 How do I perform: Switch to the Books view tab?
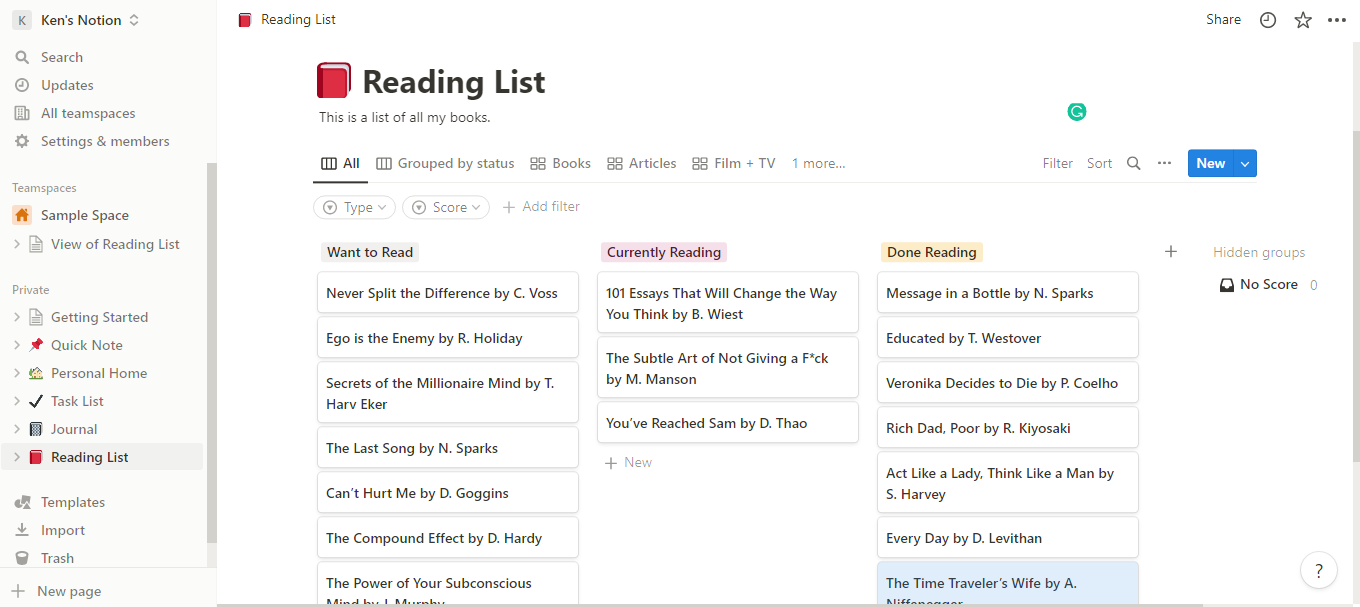tap(560, 163)
